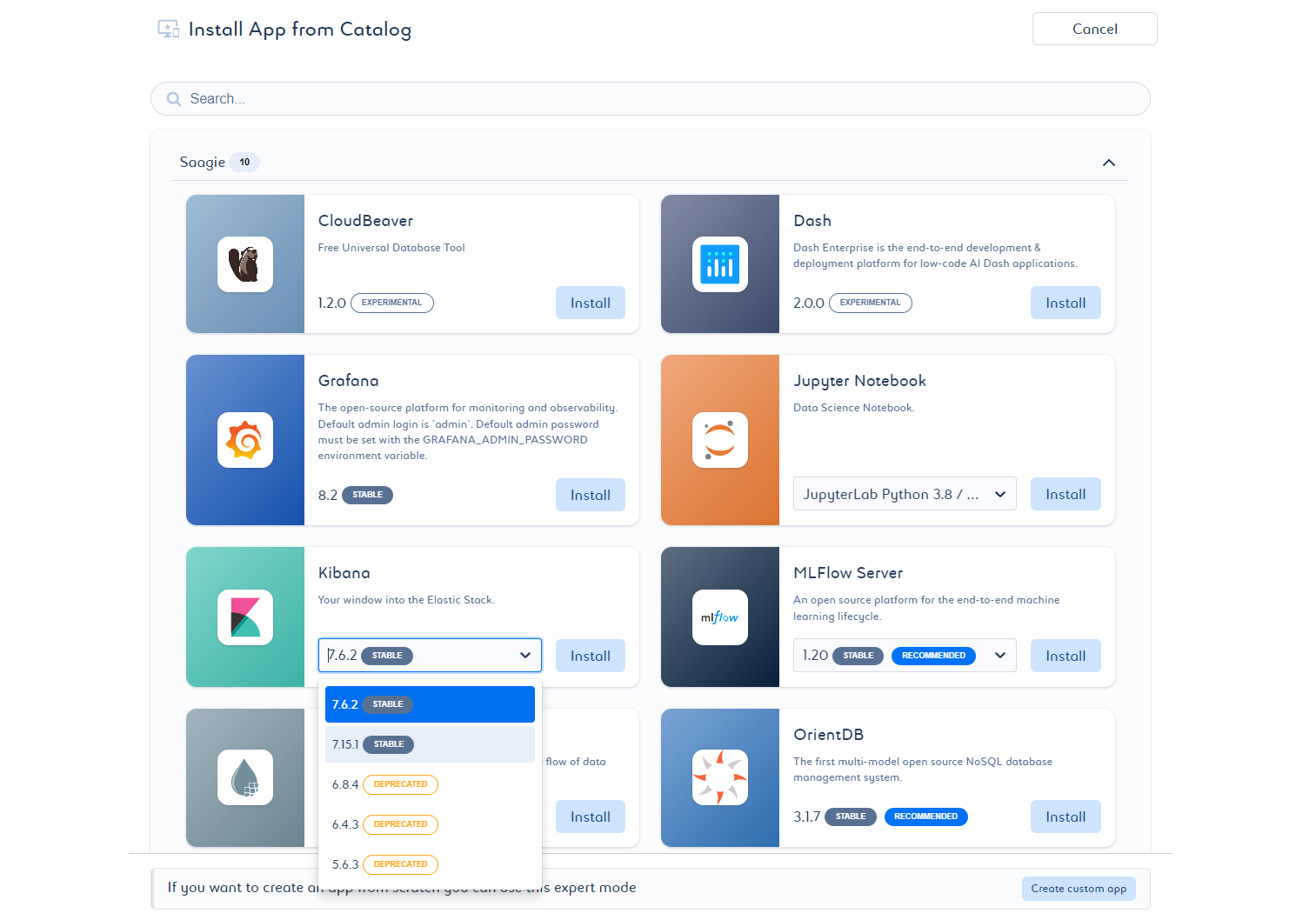Install the Jupyter Notebook app
Image resolution: width=1316 pixels, height=920 pixels.
pos(1065,494)
